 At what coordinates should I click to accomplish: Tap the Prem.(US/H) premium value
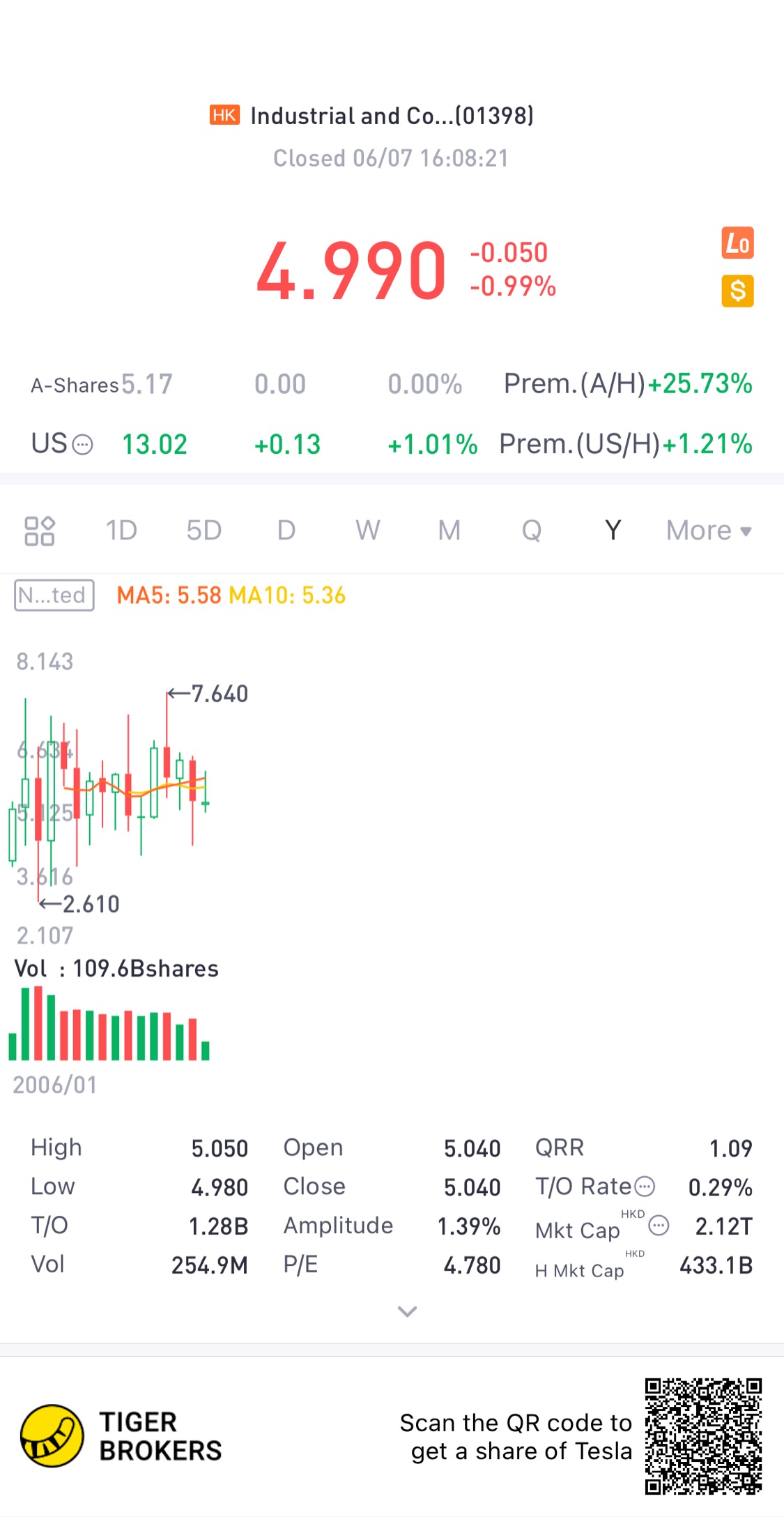pos(707,444)
